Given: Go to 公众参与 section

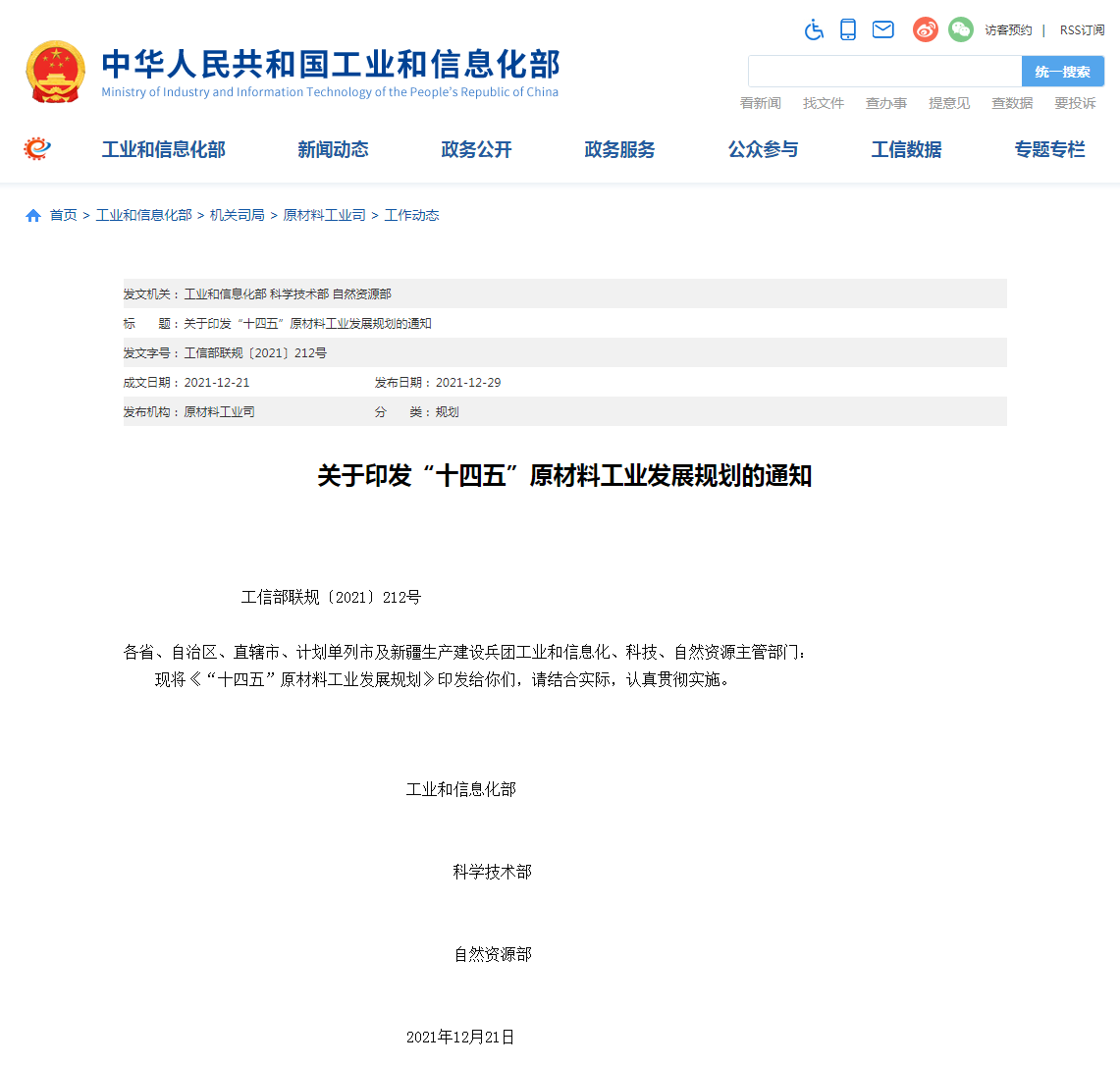Looking at the screenshot, I should pyautogui.click(x=763, y=149).
